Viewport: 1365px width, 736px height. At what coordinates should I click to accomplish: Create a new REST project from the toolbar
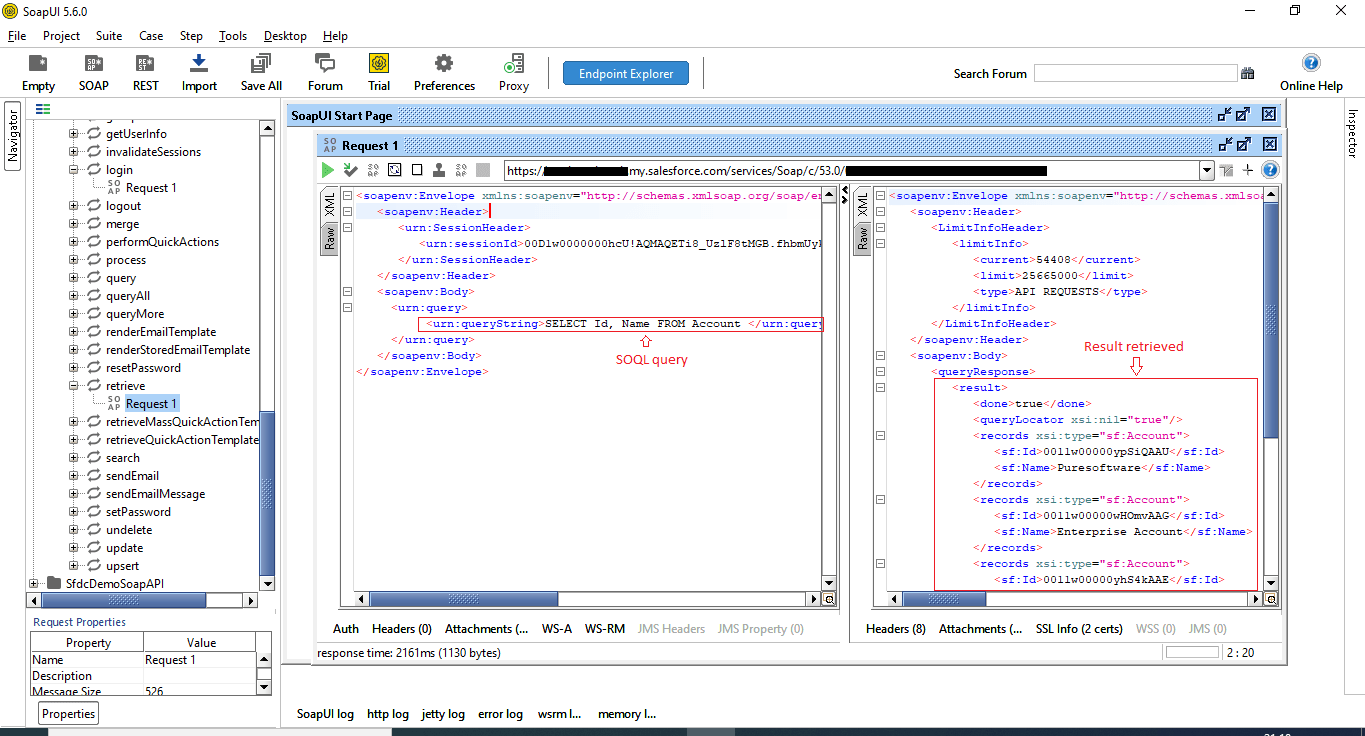click(x=146, y=64)
